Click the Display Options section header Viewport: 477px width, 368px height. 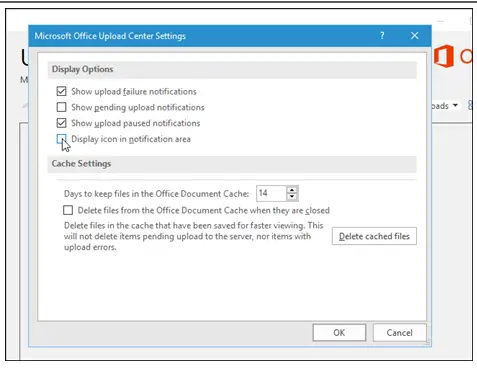[x=82, y=69]
